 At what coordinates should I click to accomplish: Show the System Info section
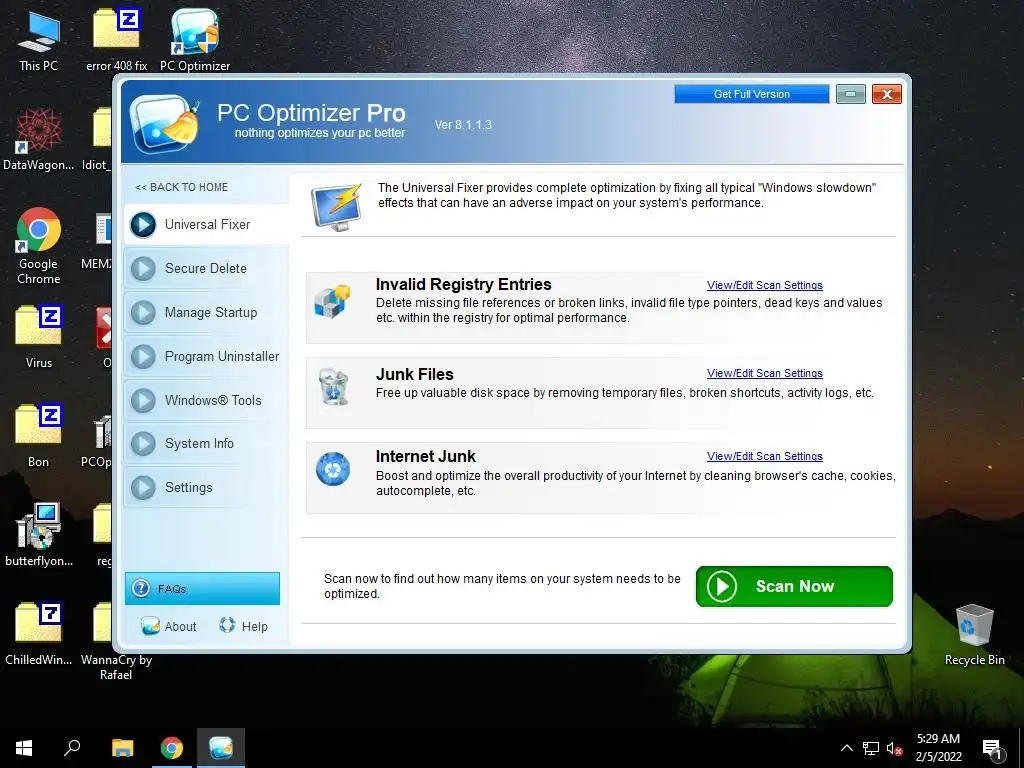pyautogui.click(x=206, y=443)
